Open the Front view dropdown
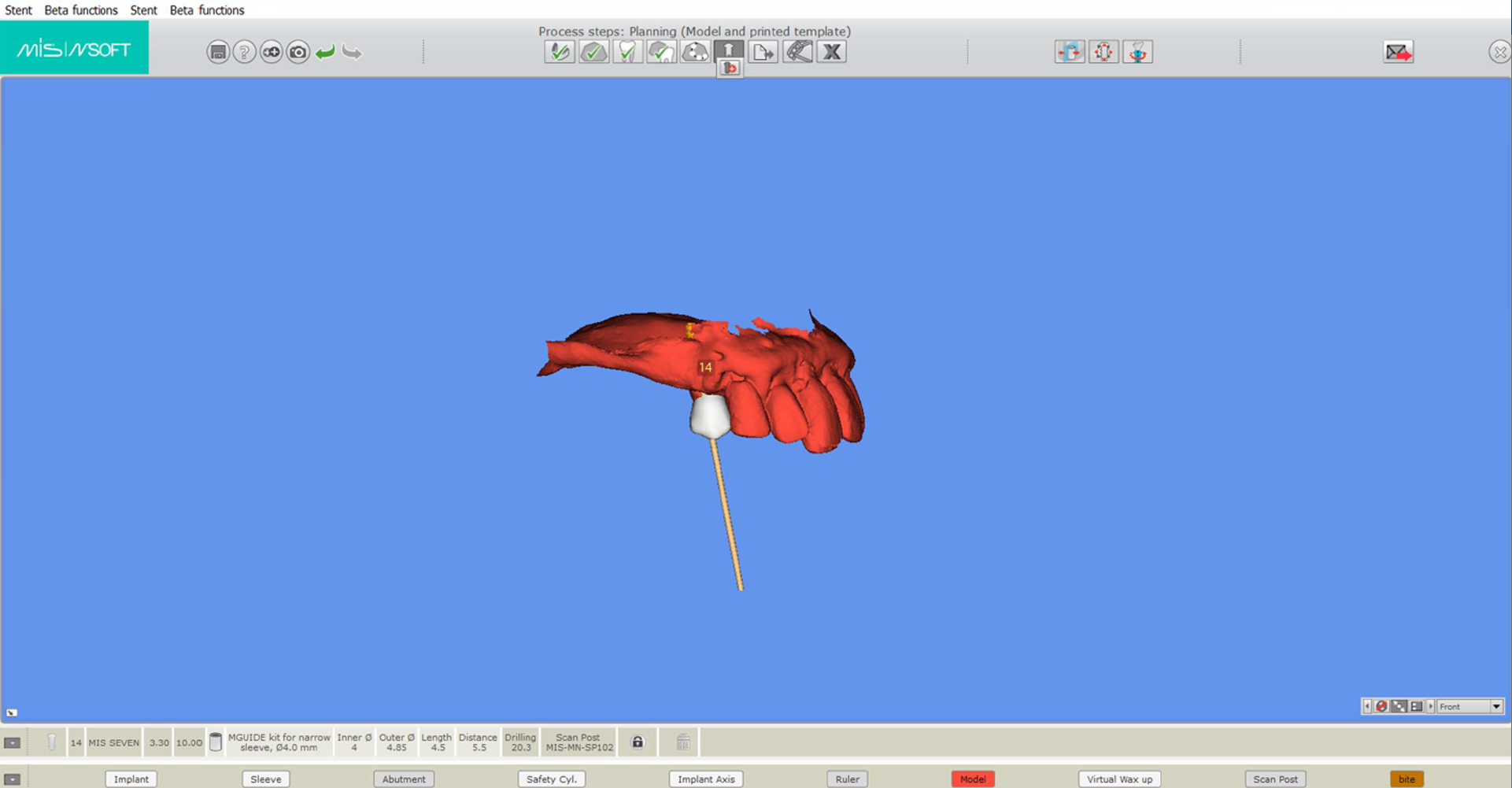This screenshot has width=1512, height=788. click(x=1496, y=706)
